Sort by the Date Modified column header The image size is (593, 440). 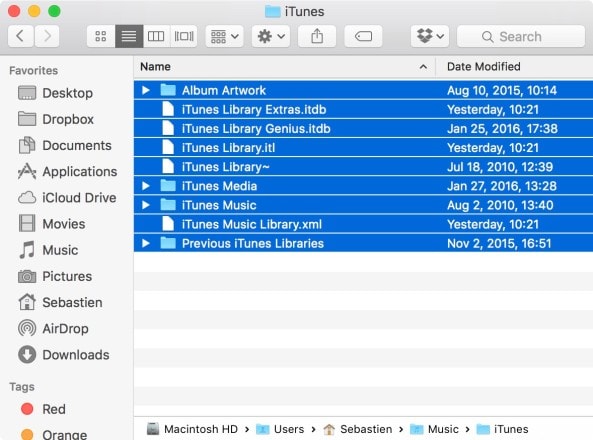pos(484,67)
